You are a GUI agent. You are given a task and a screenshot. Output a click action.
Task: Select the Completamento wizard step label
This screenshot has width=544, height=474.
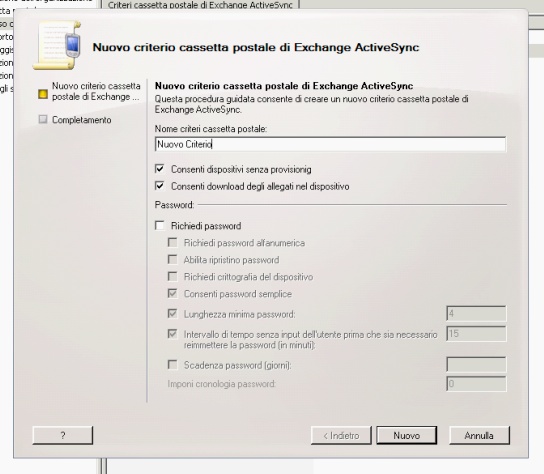82,120
